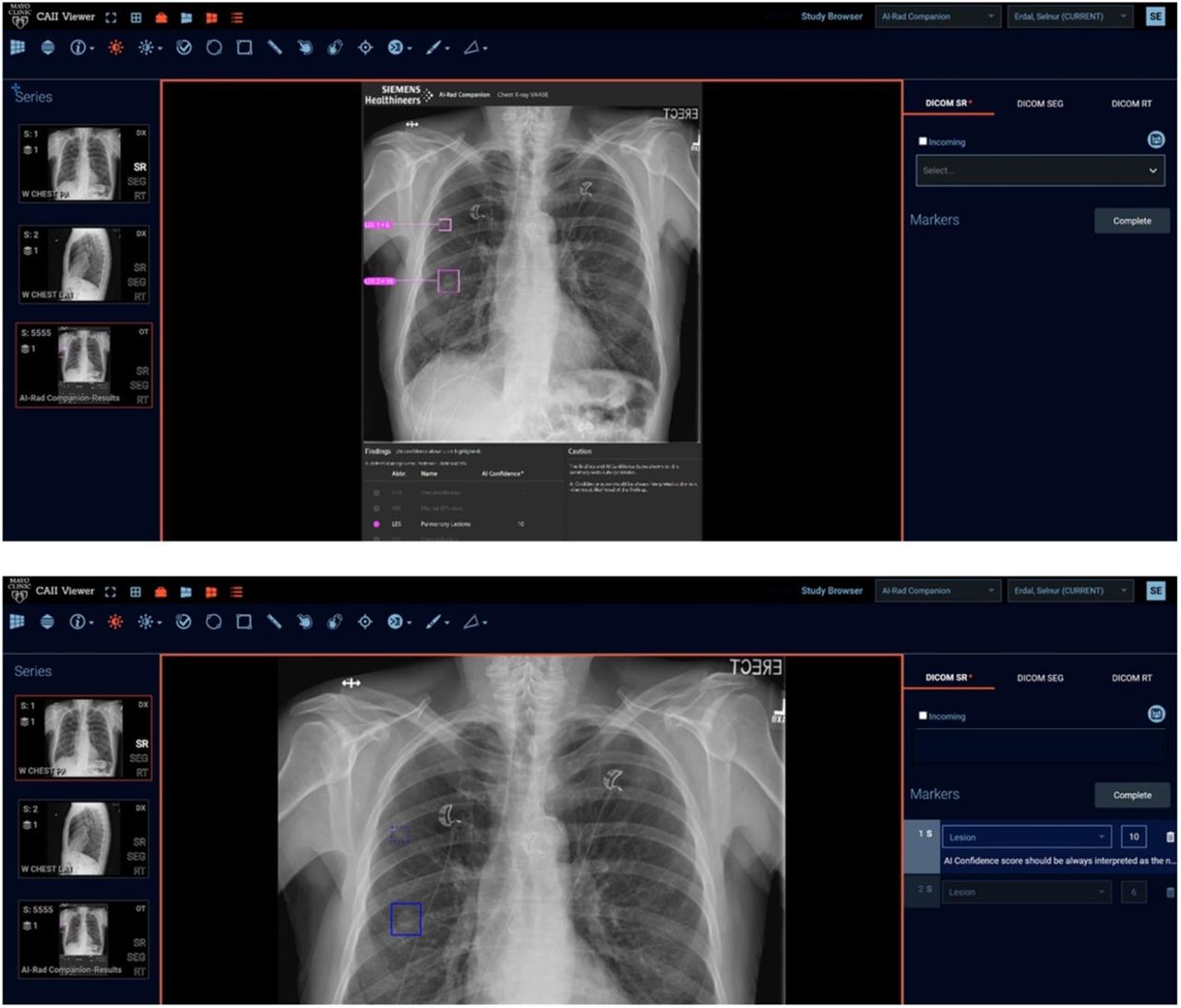Click crosshair target tool in Lesion markers viewer
Image resolution: width=1181 pixels, height=1008 pixels.
[x=364, y=622]
